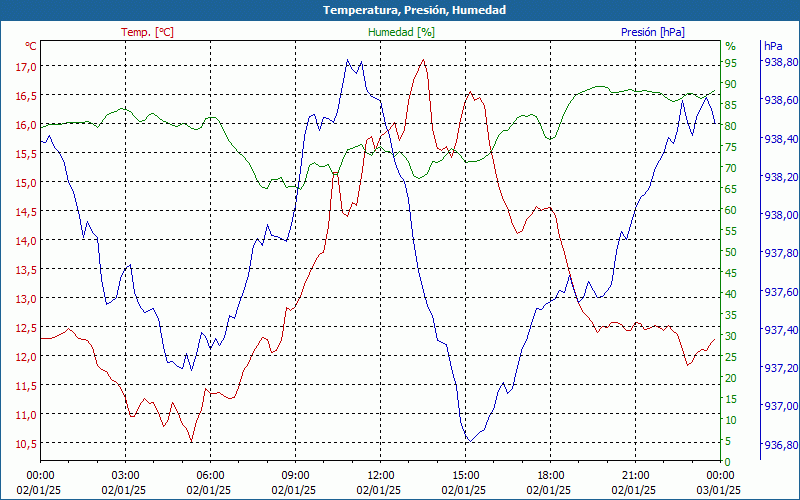The width and height of the screenshot is (800, 500).
Task: Click the blue 'Presión [hPa]' legend label
Action: pos(653,32)
